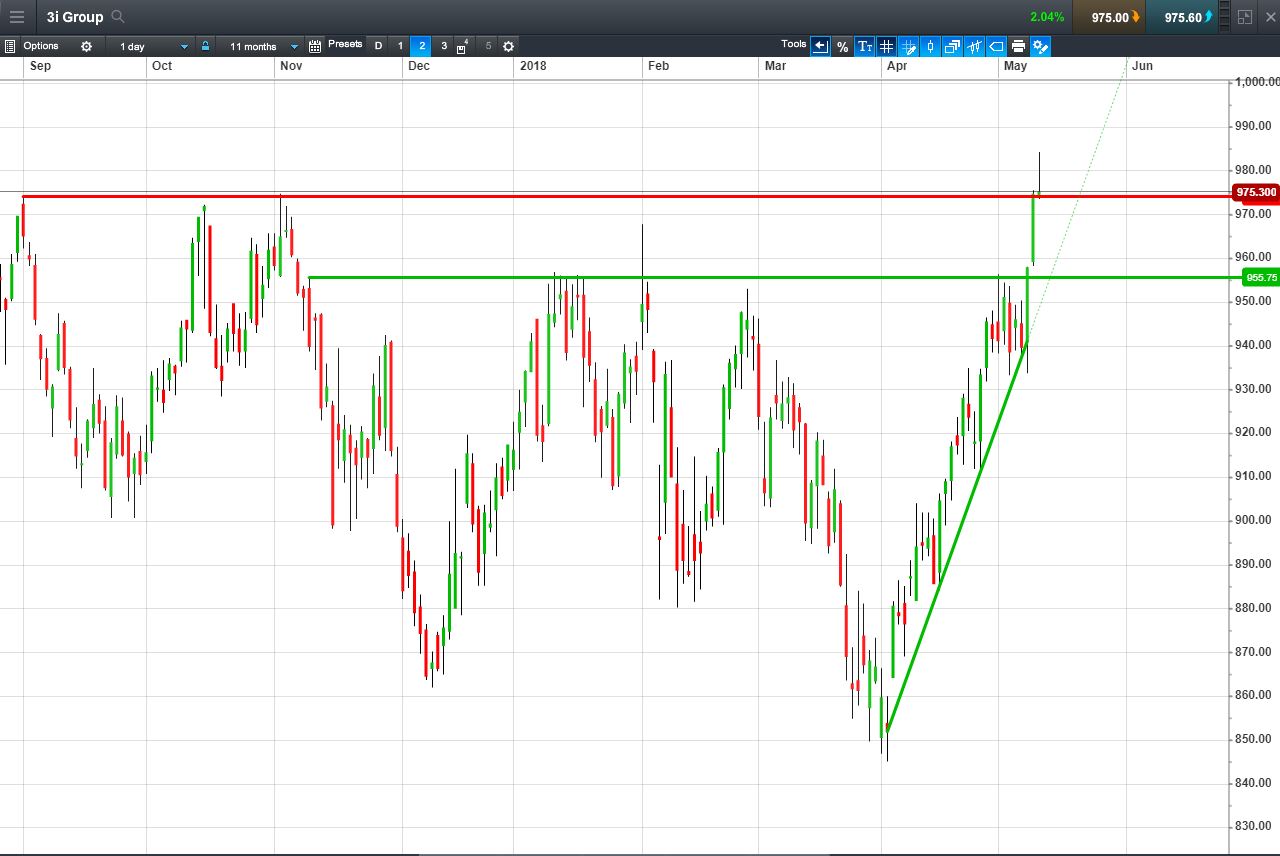Click the 2.04% change value
The width and height of the screenshot is (1280, 856).
(x=1047, y=17)
